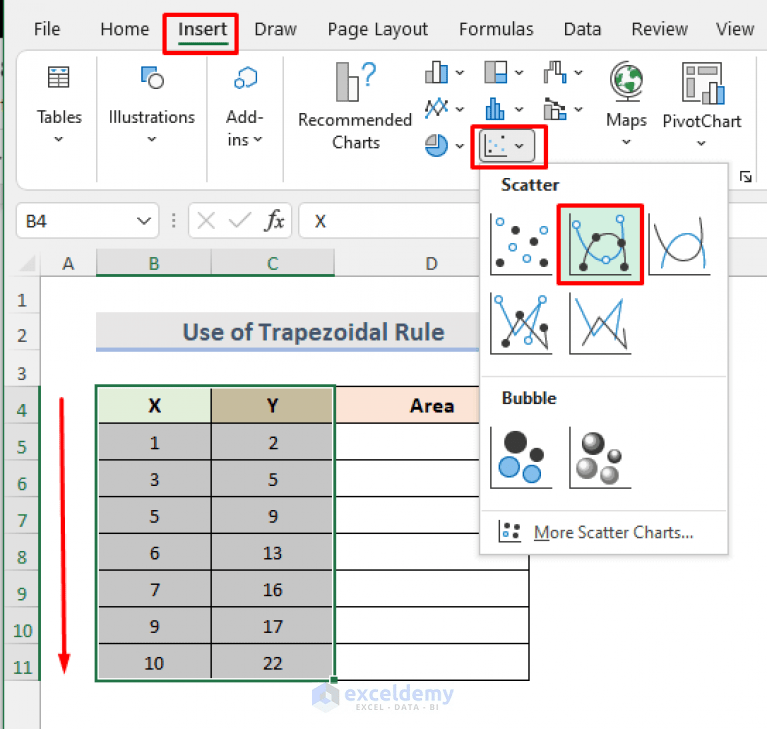767x729 pixels.
Task: Click the Insert Hierarchy Chart icon
Action: coord(496,72)
